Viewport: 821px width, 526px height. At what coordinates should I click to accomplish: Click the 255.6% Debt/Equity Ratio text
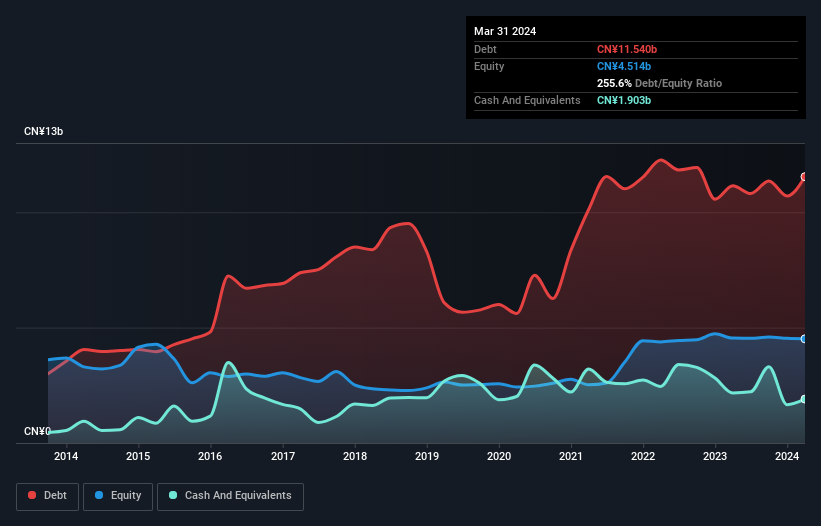(x=659, y=83)
